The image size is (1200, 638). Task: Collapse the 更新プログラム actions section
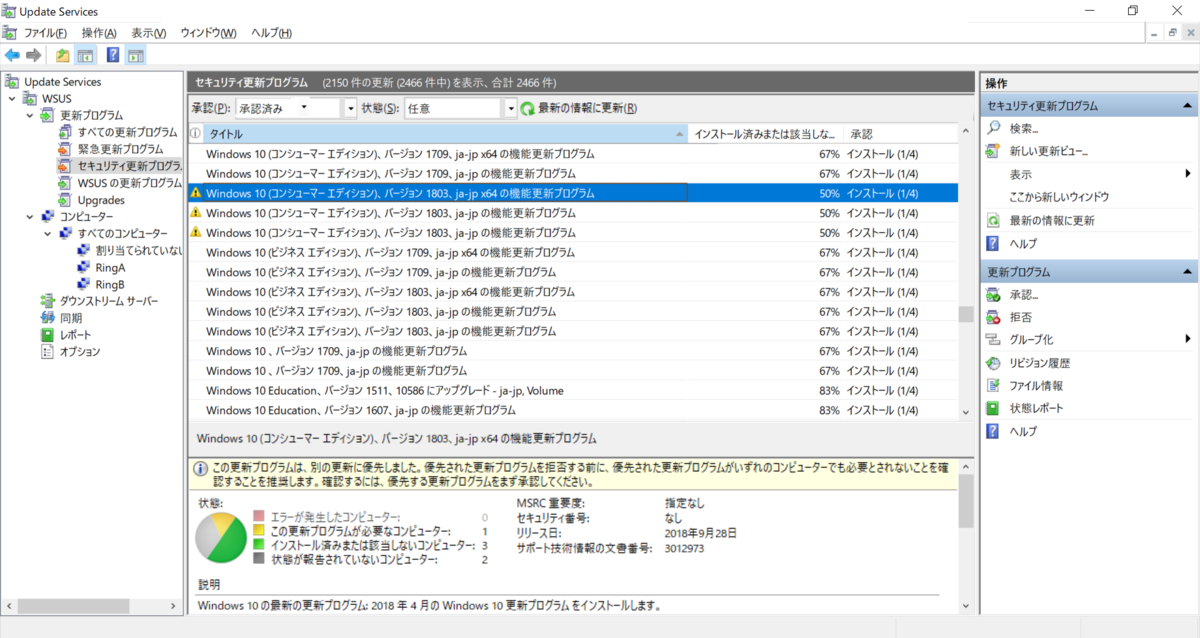pyautogui.click(x=1187, y=272)
